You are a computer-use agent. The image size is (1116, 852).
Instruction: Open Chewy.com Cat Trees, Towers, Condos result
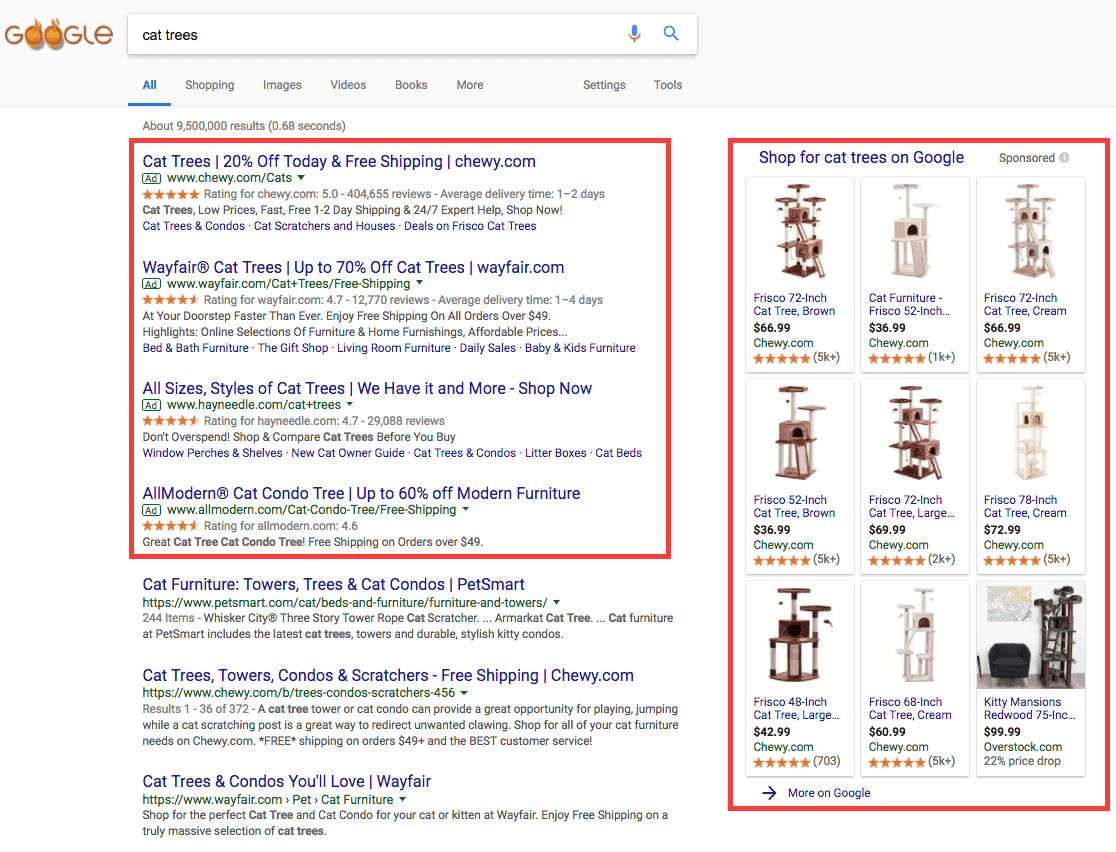[388, 675]
